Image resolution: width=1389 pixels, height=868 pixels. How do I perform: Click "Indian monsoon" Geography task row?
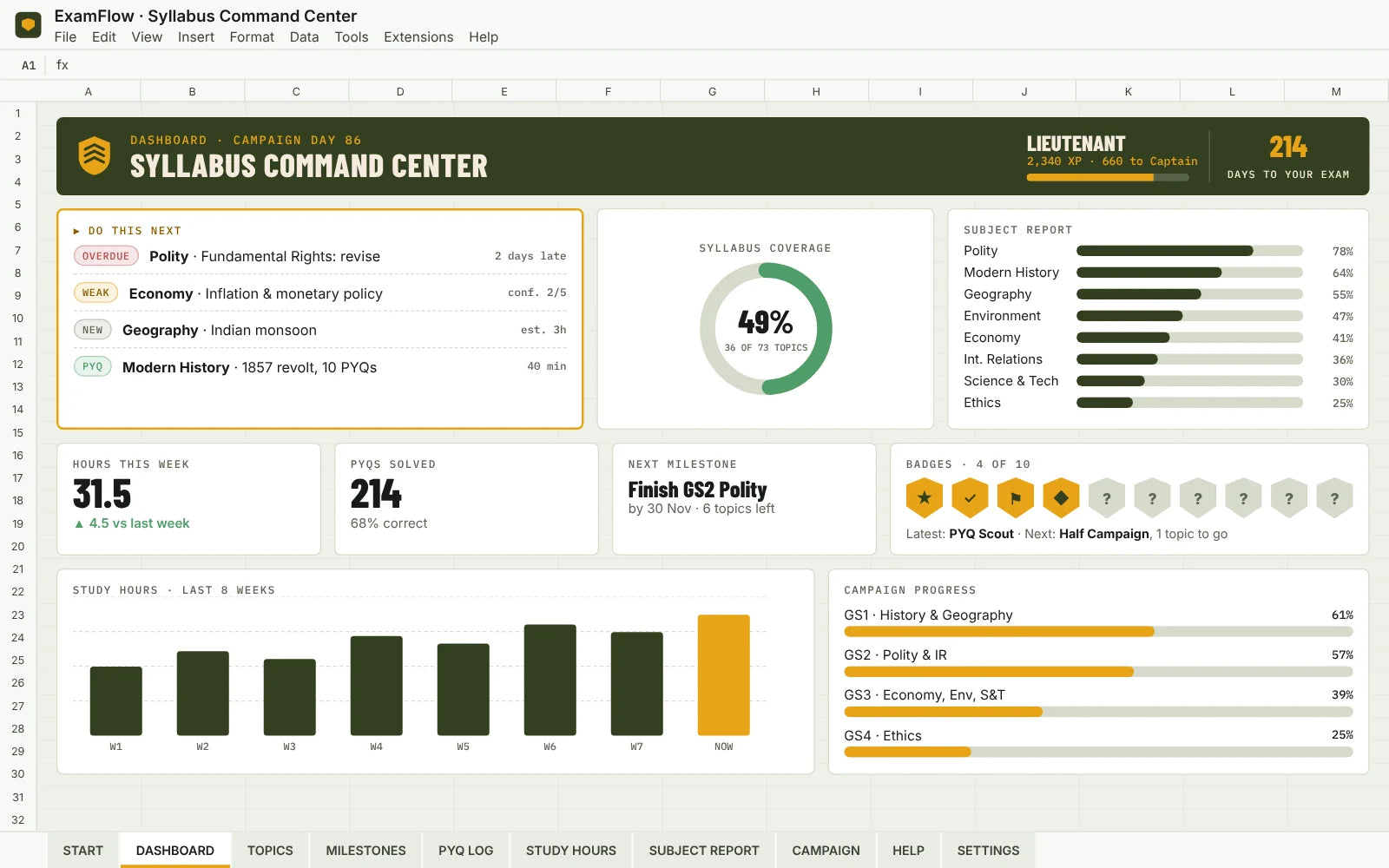coord(320,330)
